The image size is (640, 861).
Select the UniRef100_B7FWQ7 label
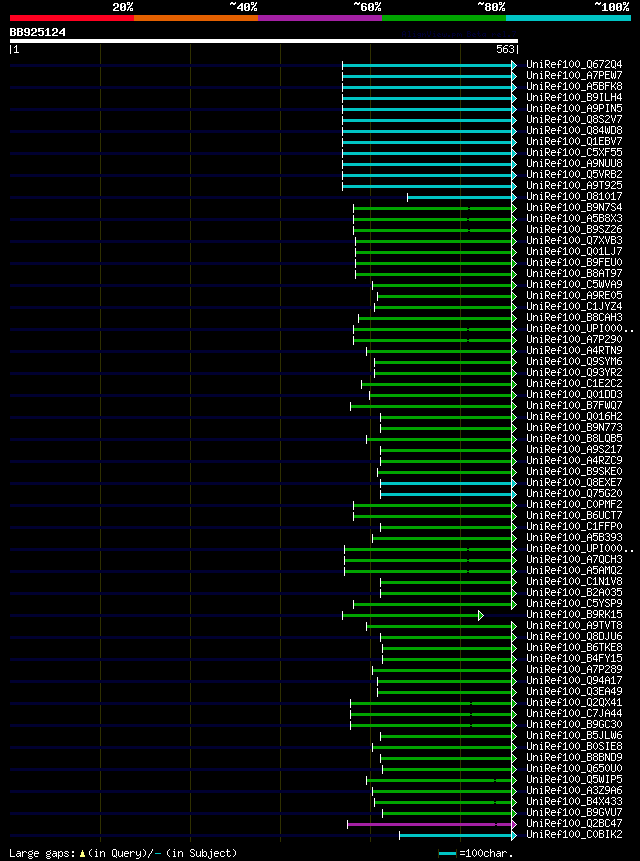coord(574,405)
